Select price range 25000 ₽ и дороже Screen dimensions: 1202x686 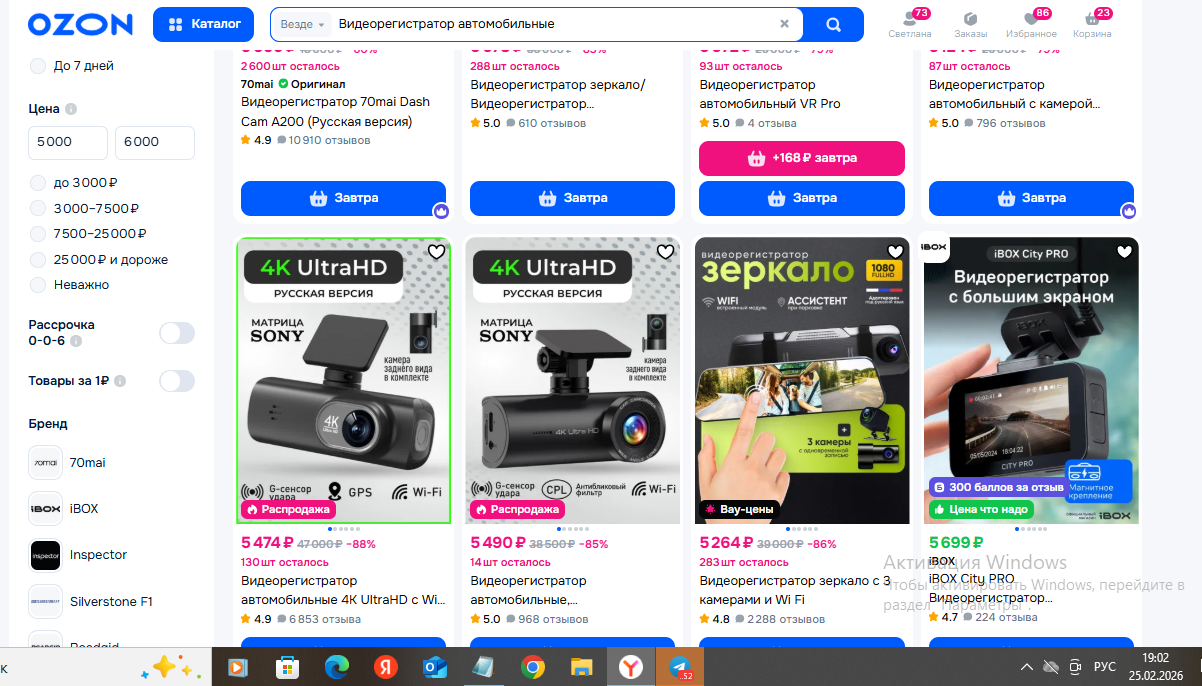99,260
